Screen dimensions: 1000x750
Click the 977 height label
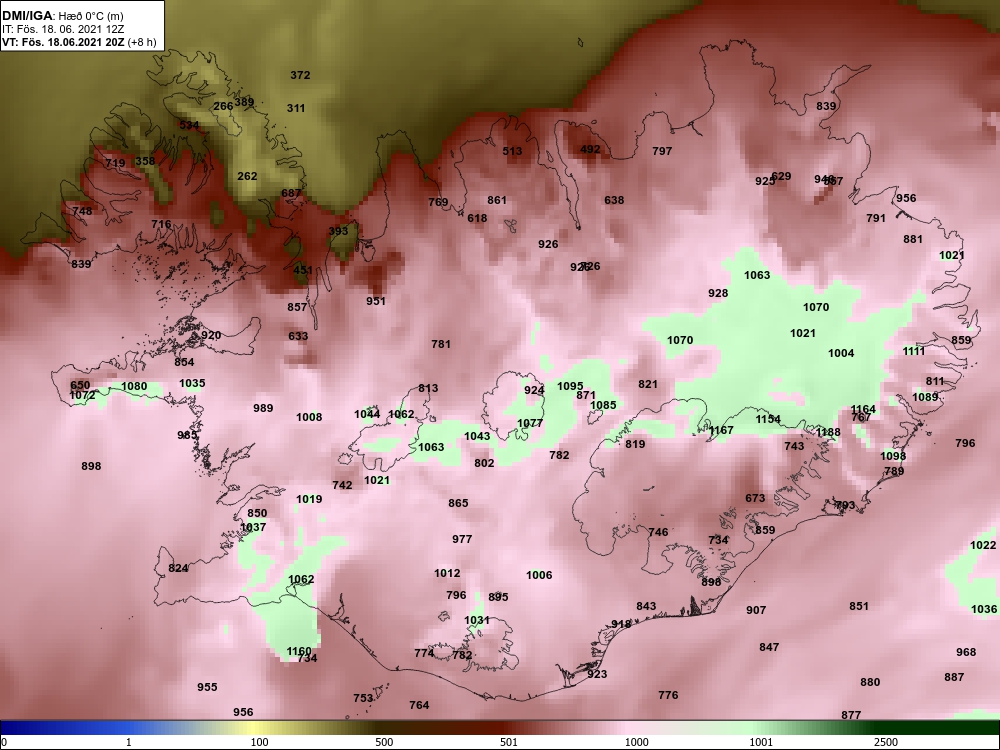462,540
